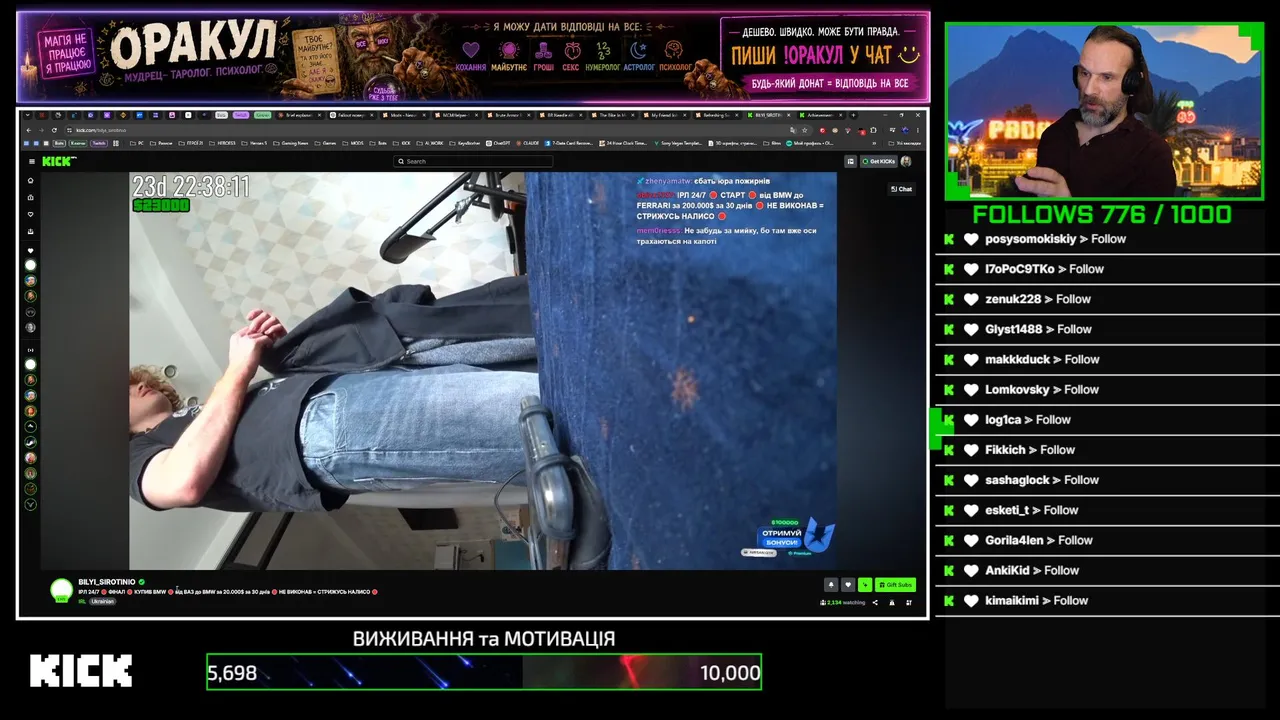Toggle the Chat panel button
This screenshot has height=720, width=1280.
pyautogui.click(x=902, y=189)
